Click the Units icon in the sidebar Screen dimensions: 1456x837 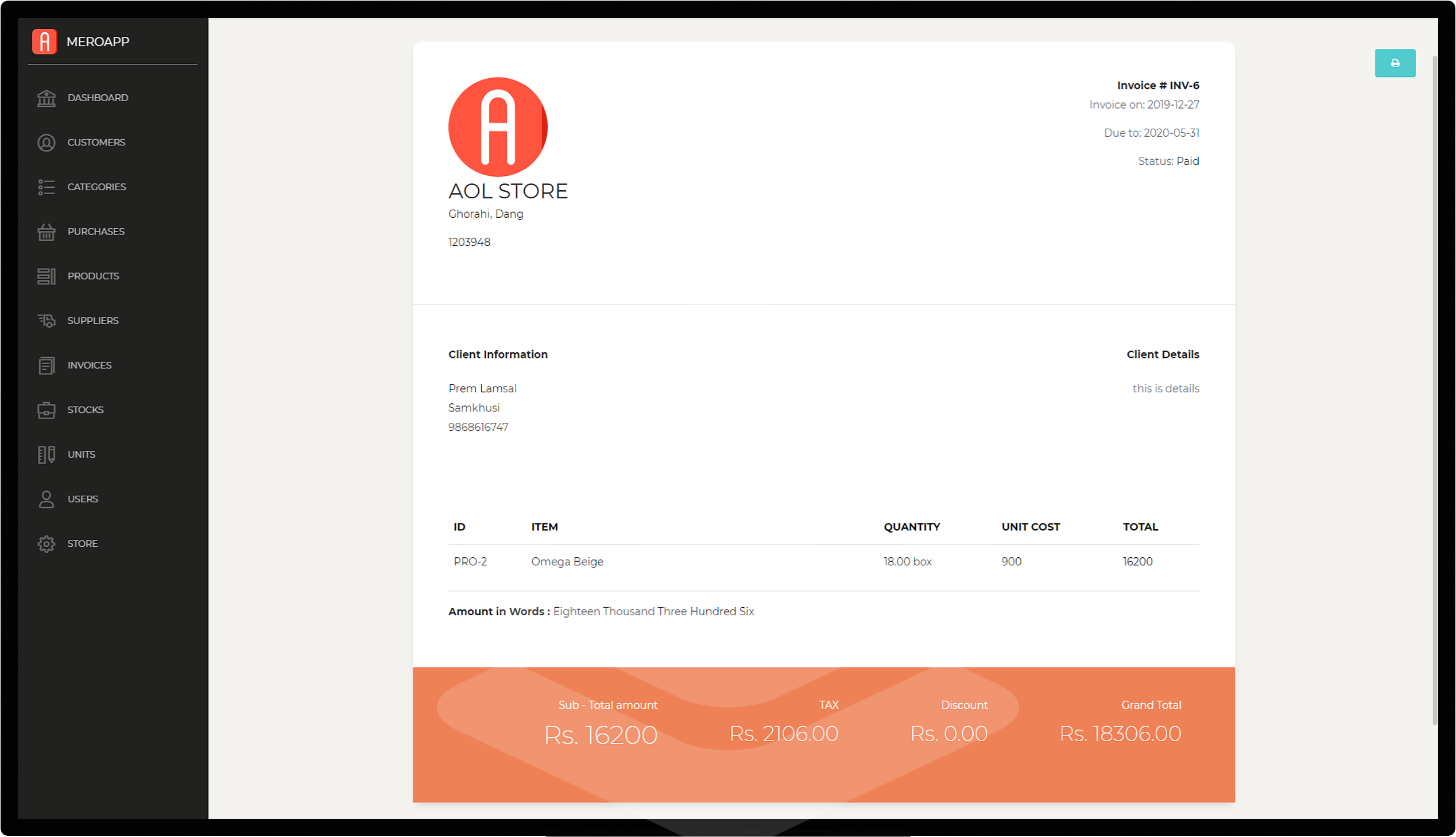click(47, 454)
